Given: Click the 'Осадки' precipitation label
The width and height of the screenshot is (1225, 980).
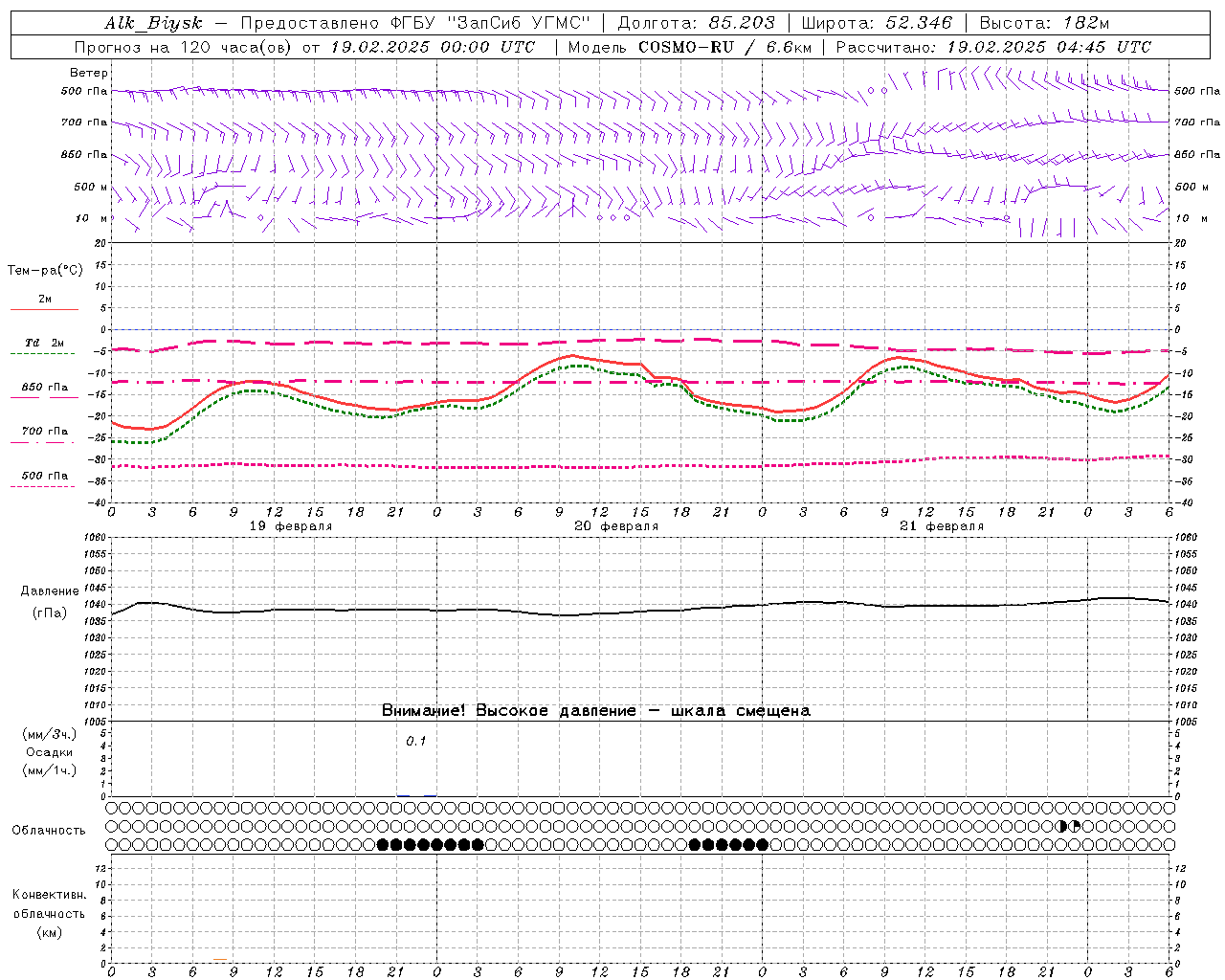Looking at the screenshot, I should pyautogui.click(x=50, y=752).
